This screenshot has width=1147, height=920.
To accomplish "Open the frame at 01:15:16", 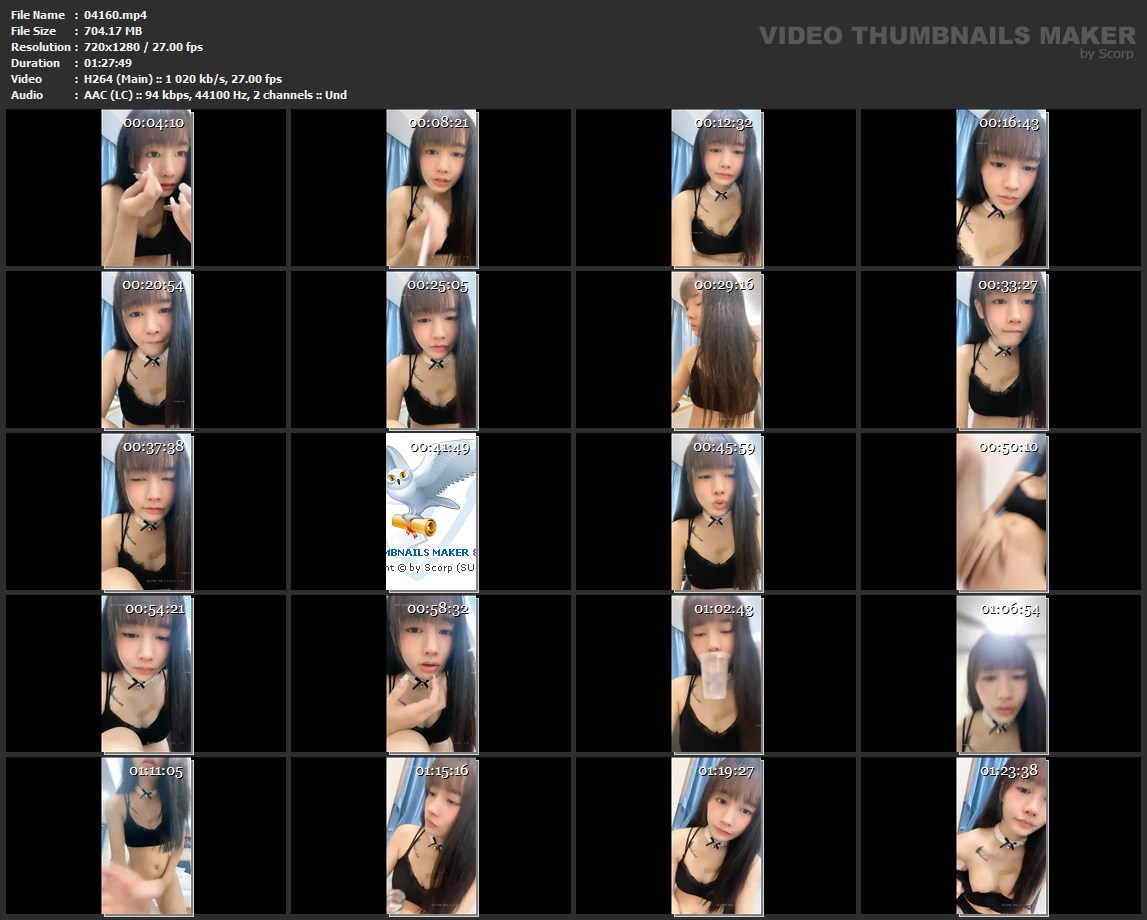I will tap(431, 836).
